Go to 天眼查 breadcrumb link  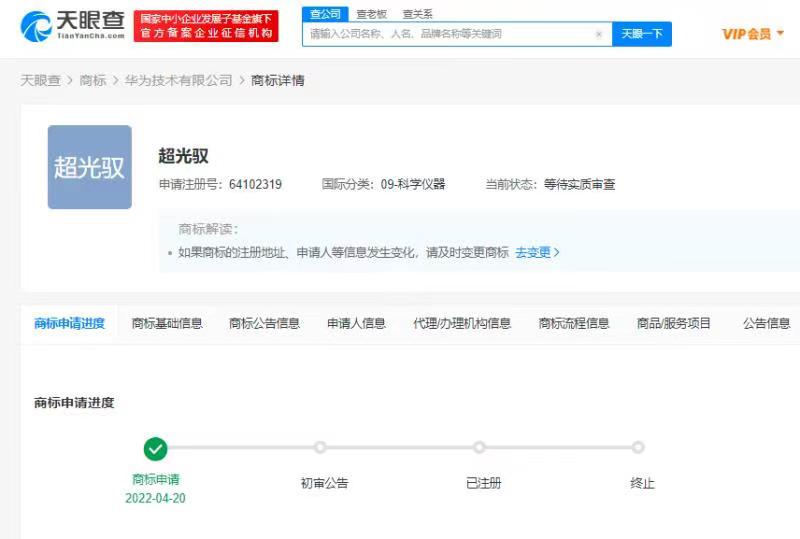(40, 80)
